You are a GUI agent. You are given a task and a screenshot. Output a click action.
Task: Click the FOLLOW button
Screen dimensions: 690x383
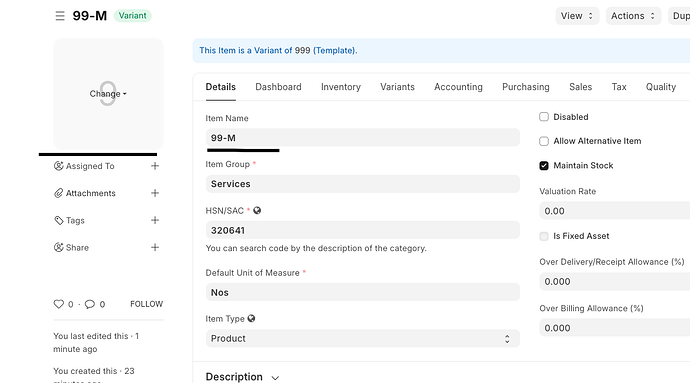[147, 304]
